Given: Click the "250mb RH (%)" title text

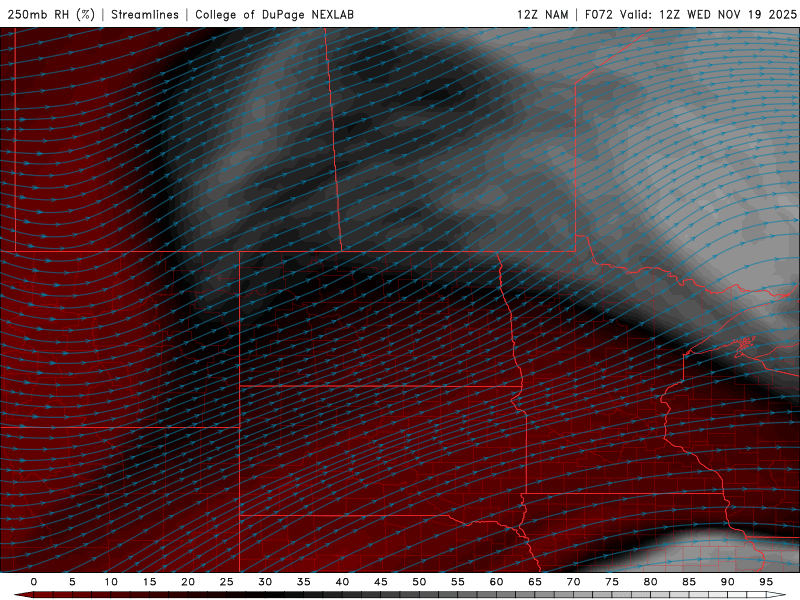Looking at the screenshot, I should [51, 14].
